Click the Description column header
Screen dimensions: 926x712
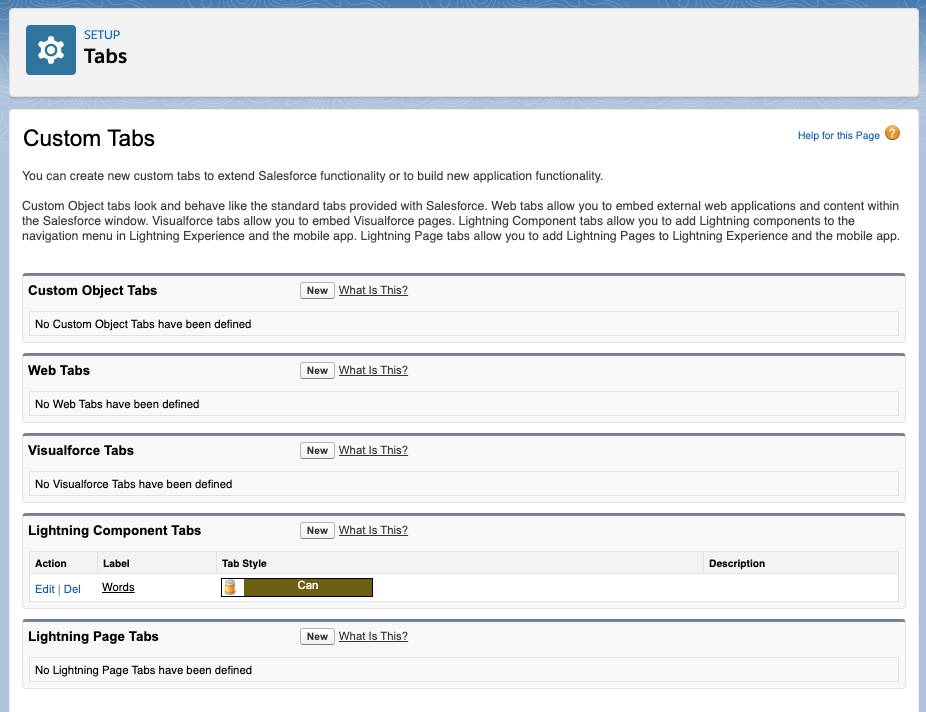736,563
